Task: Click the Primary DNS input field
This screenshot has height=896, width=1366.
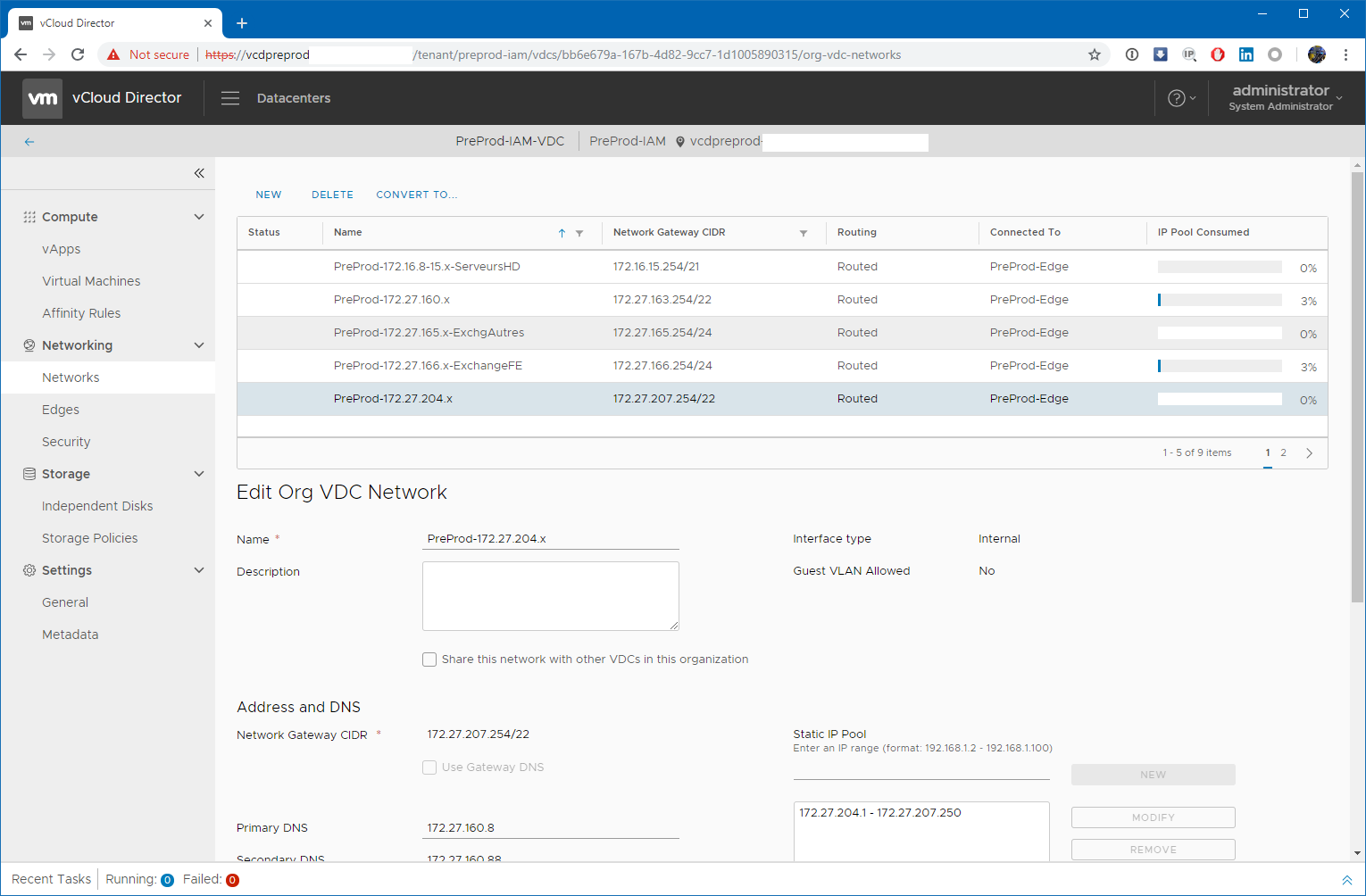Action: coord(550,828)
